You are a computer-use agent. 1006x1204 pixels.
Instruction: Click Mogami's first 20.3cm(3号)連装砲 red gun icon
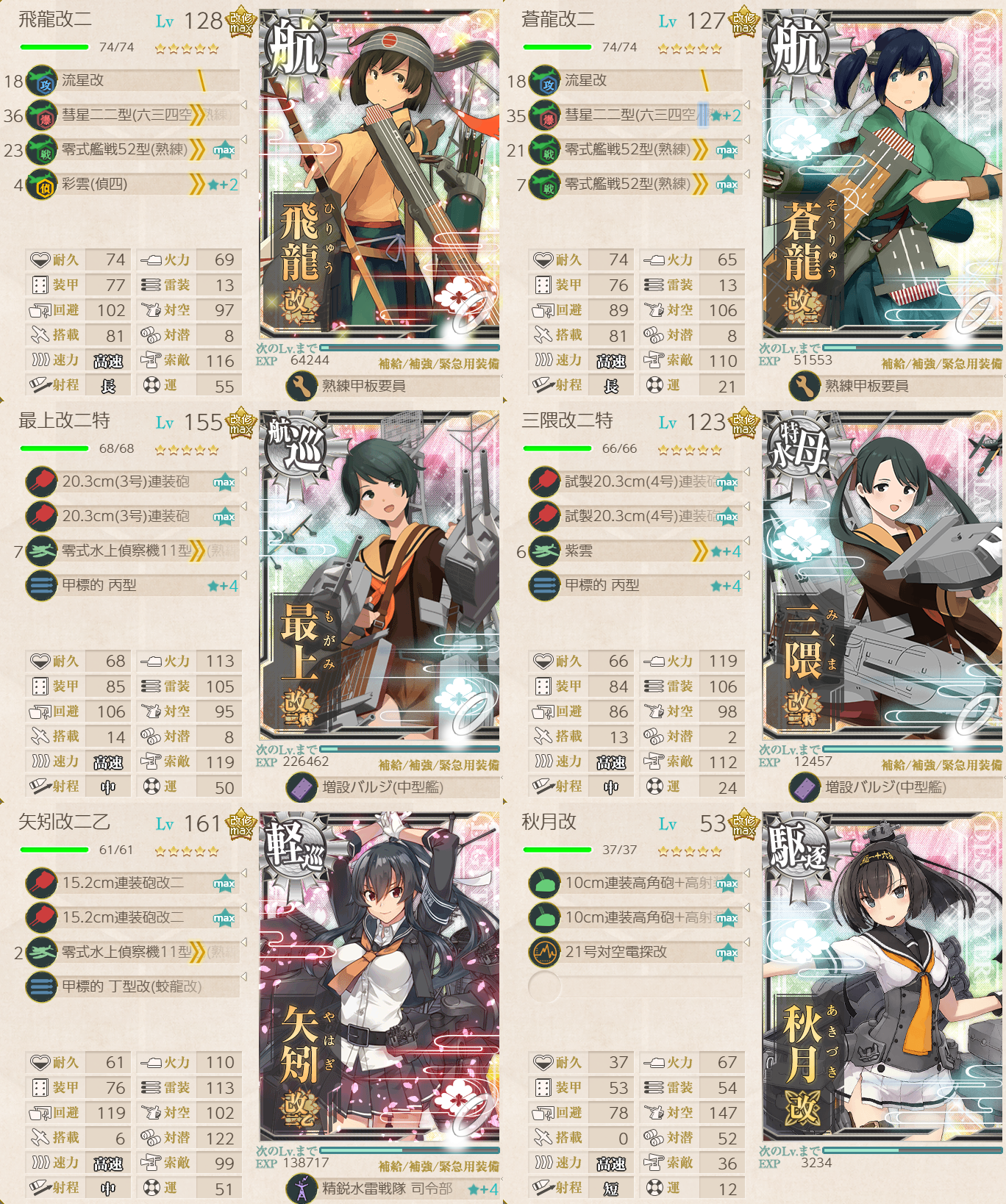coord(41,482)
